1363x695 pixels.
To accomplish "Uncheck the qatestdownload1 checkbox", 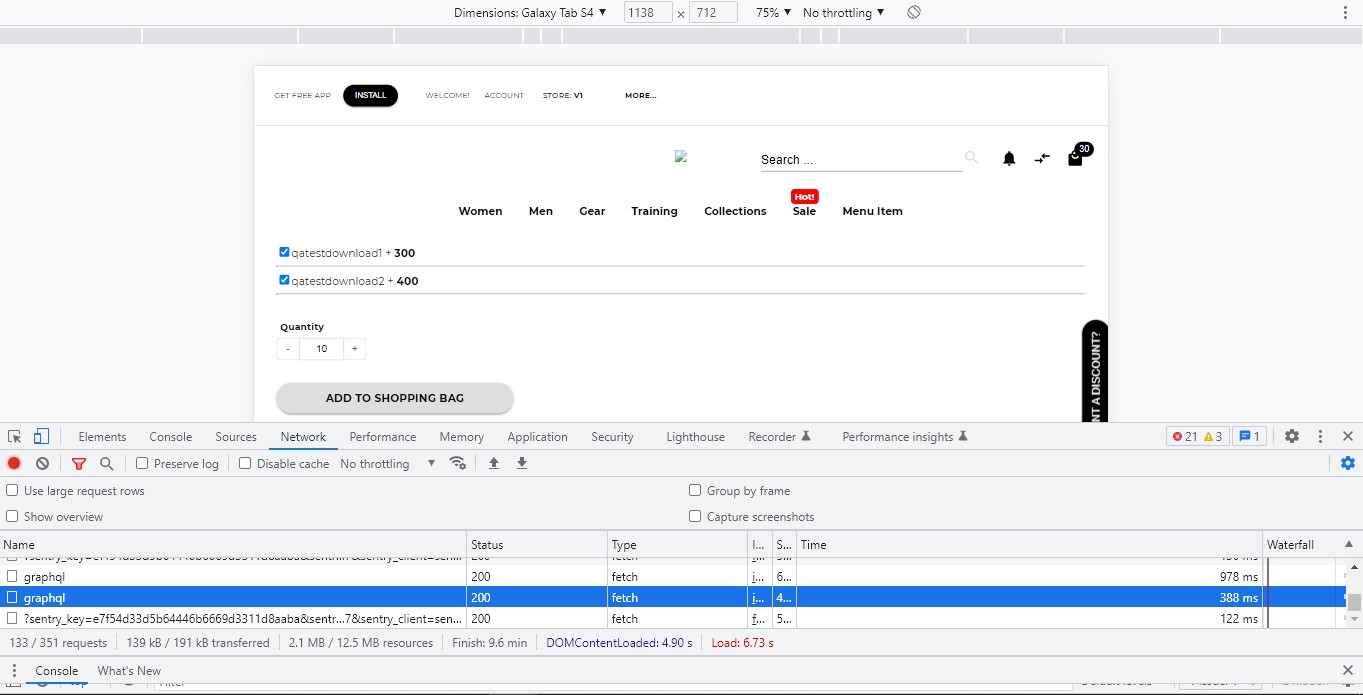I will click(x=284, y=252).
